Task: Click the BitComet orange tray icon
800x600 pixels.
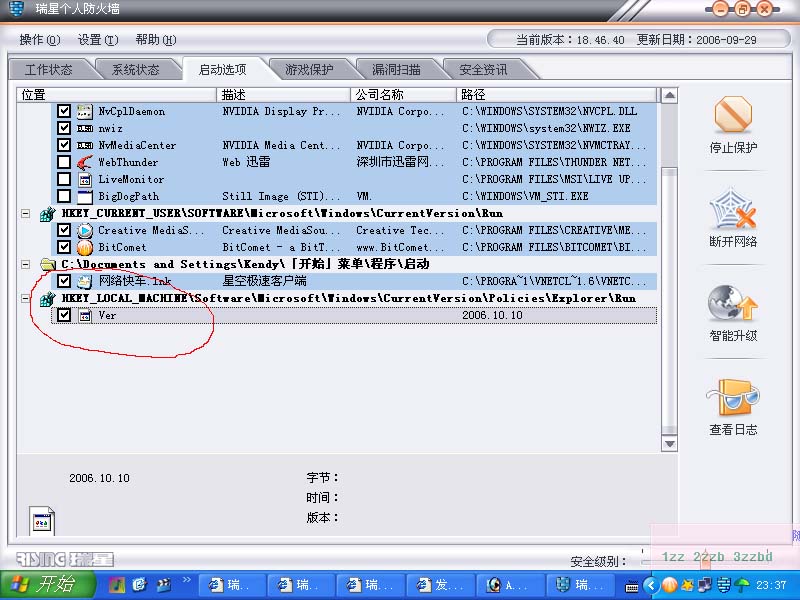Action: coord(669,585)
